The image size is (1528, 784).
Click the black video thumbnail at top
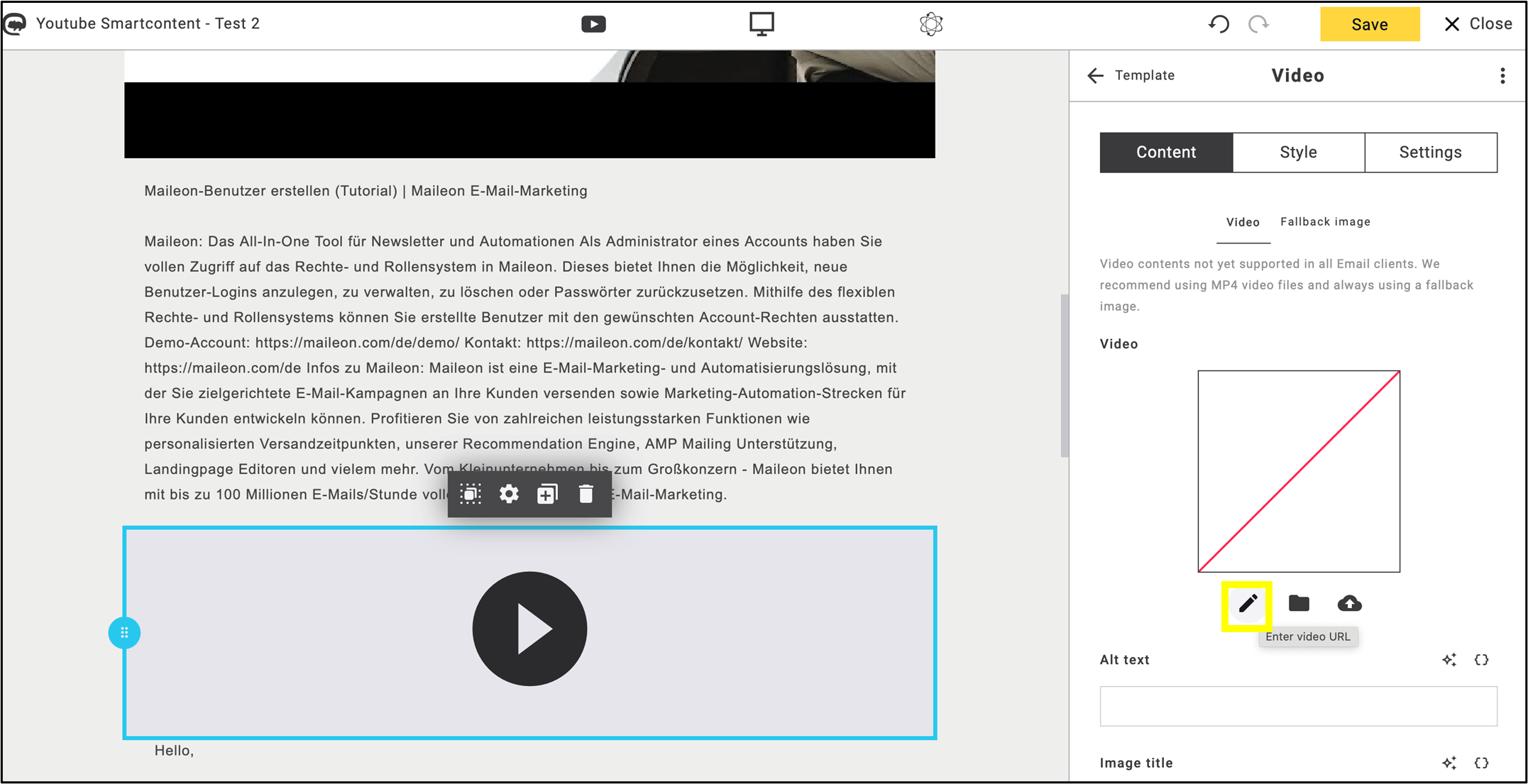pos(529,104)
